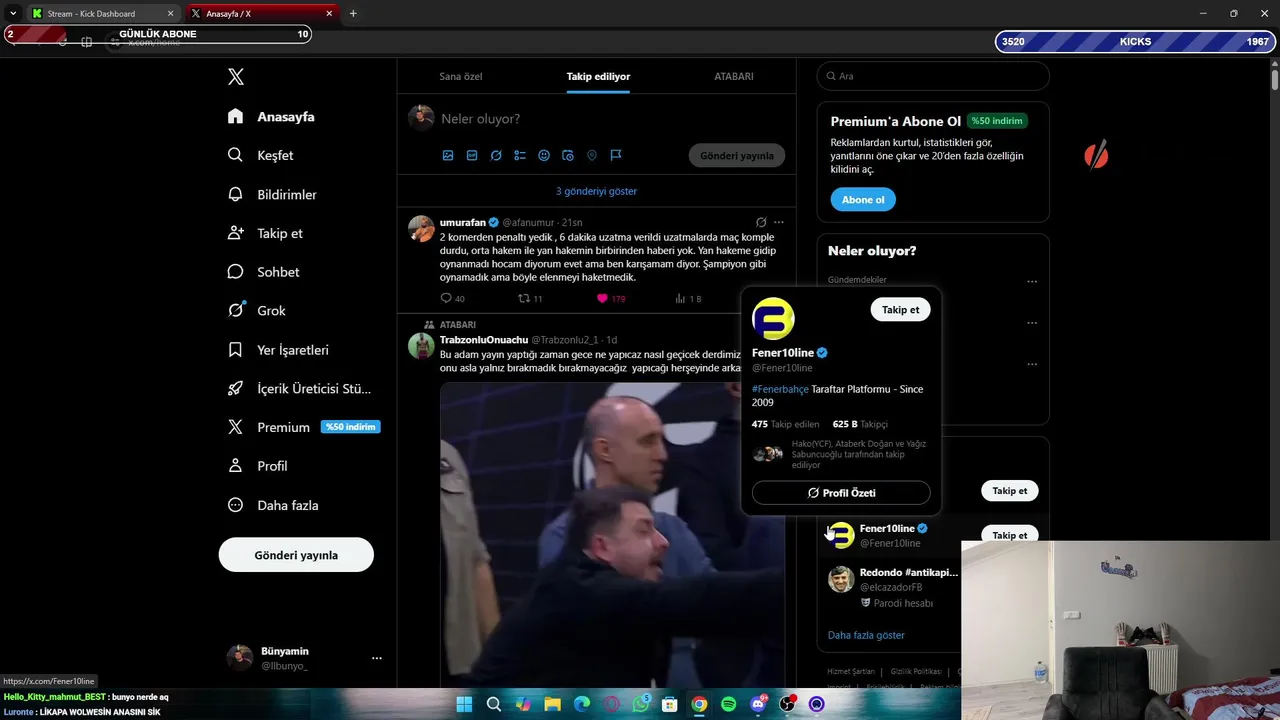This screenshot has width=1280, height=720.
Task: Open umurafan's profile name
Action: point(462,222)
